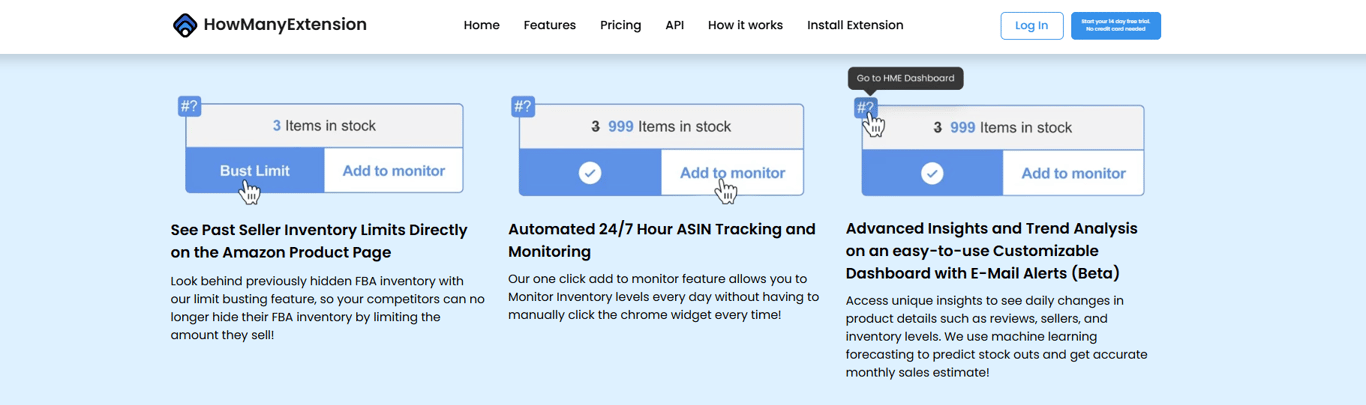Image resolution: width=1366 pixels, height=405 pixels.
Task: Click the paragraph starting 'Look behind previously hidden'
Action: tap(327, 308)
